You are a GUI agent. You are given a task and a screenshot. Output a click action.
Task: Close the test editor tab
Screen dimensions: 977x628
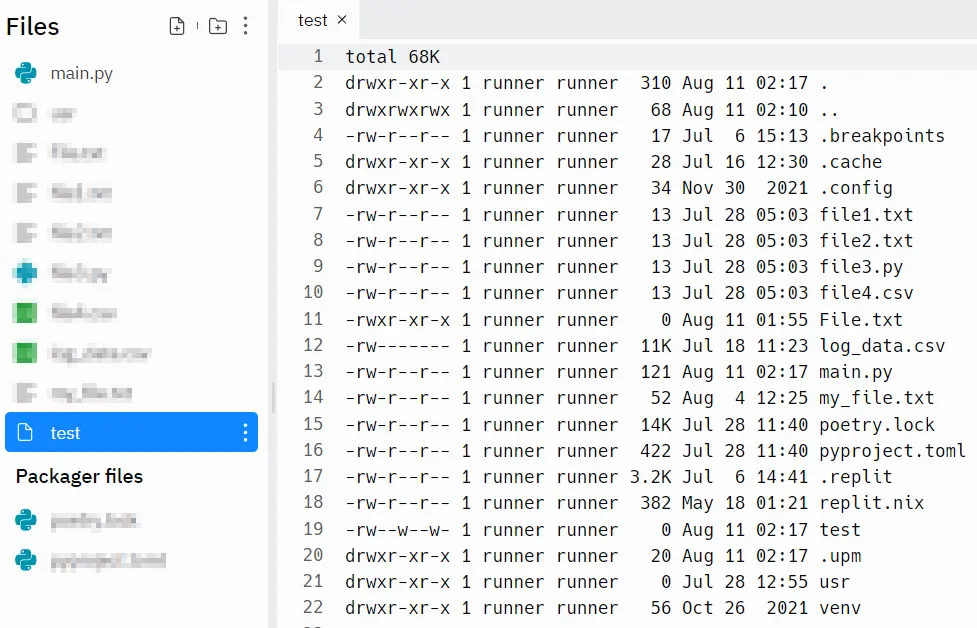(342, 20)
